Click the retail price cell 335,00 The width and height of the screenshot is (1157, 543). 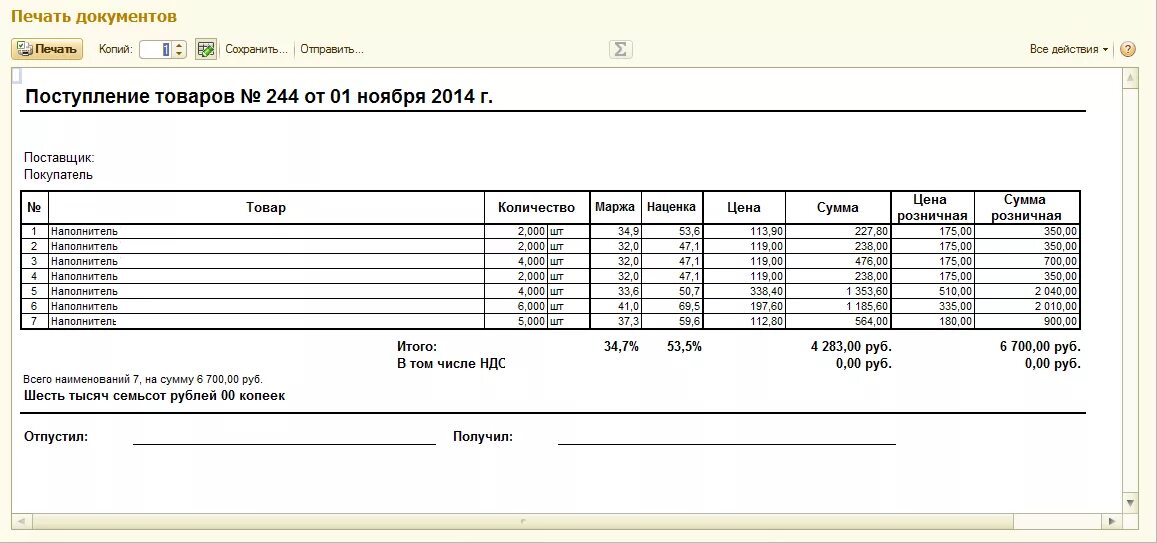(x=933, y=306)
